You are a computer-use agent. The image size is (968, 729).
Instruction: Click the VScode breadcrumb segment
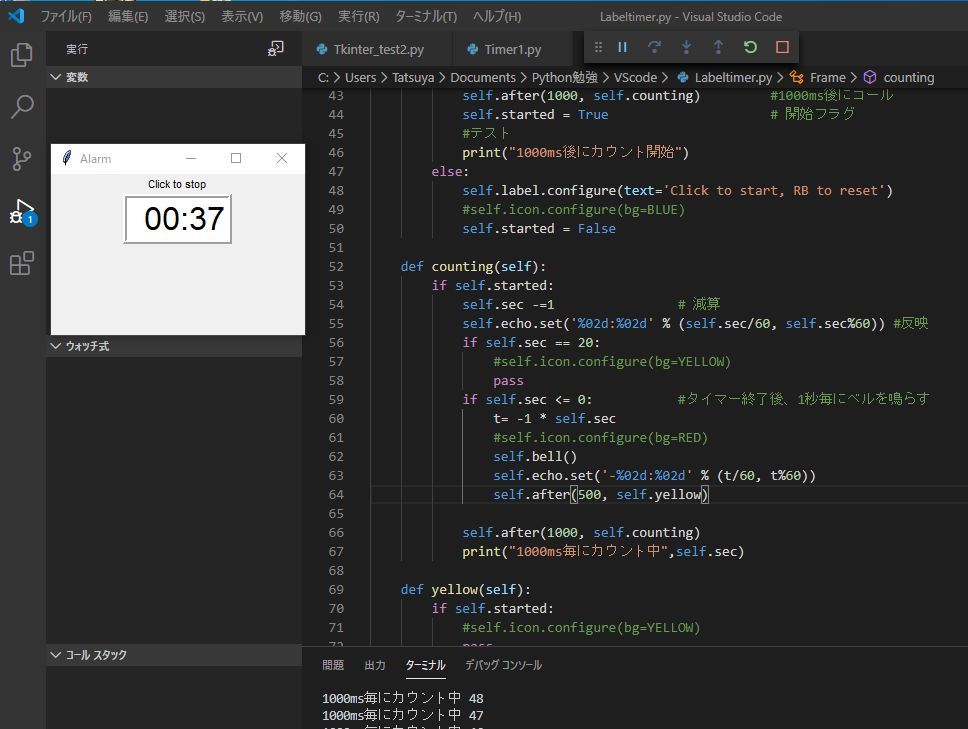[x=635, y=78]
